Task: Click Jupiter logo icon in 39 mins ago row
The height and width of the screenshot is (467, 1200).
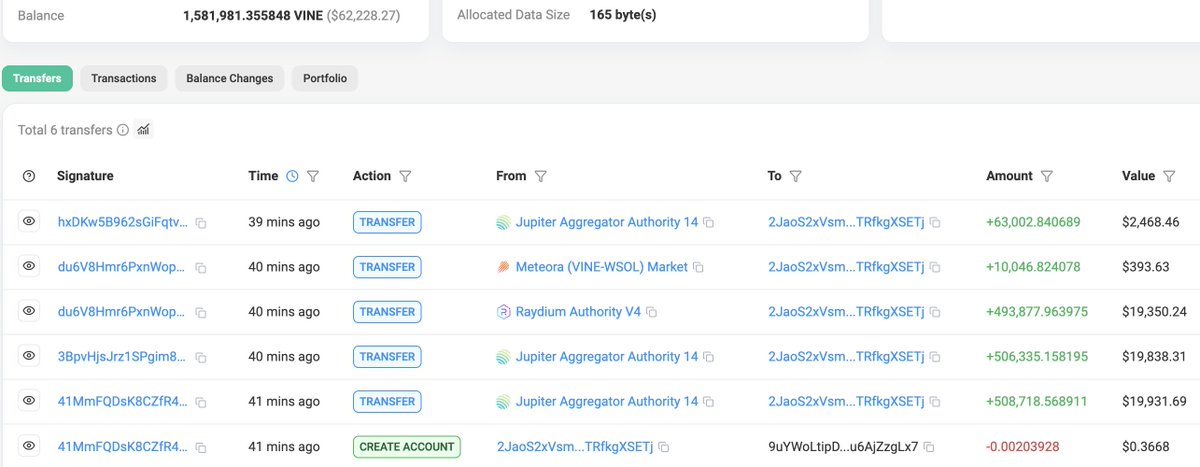Action: click(503, 222)
